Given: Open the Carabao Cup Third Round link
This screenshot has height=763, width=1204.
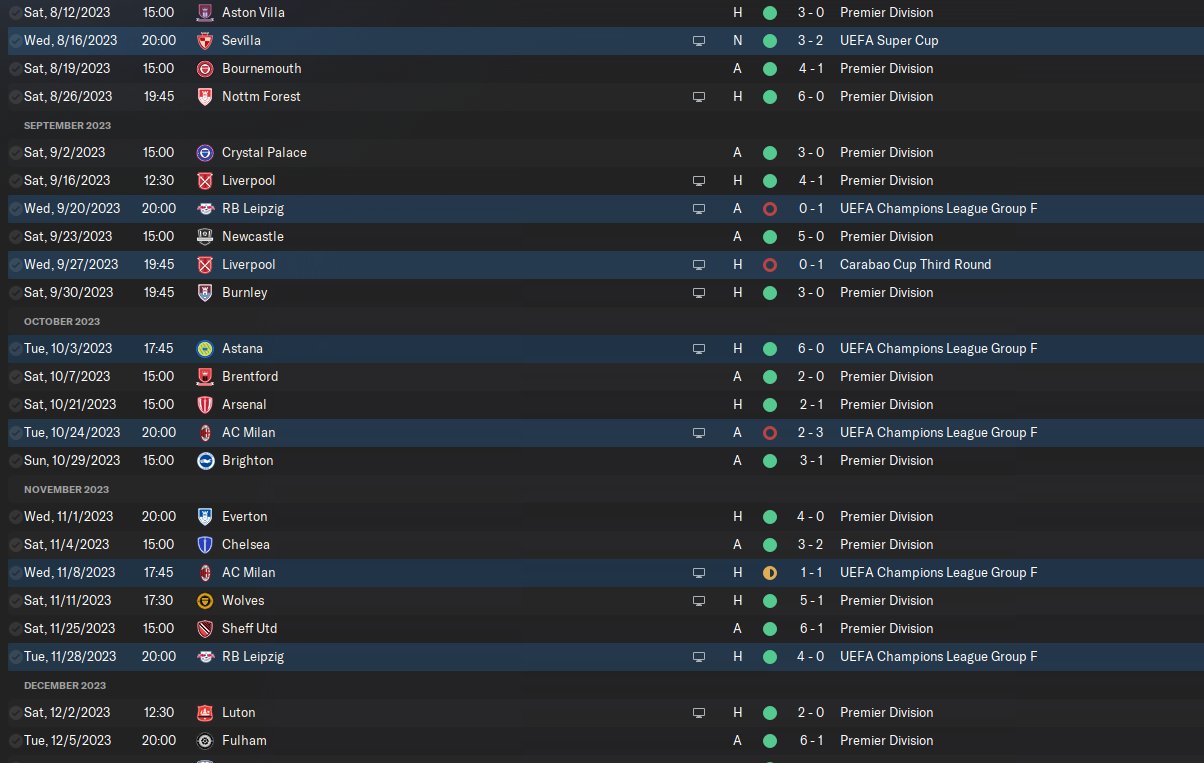Looking at the screenshot, I should click(x=915, y=265).
